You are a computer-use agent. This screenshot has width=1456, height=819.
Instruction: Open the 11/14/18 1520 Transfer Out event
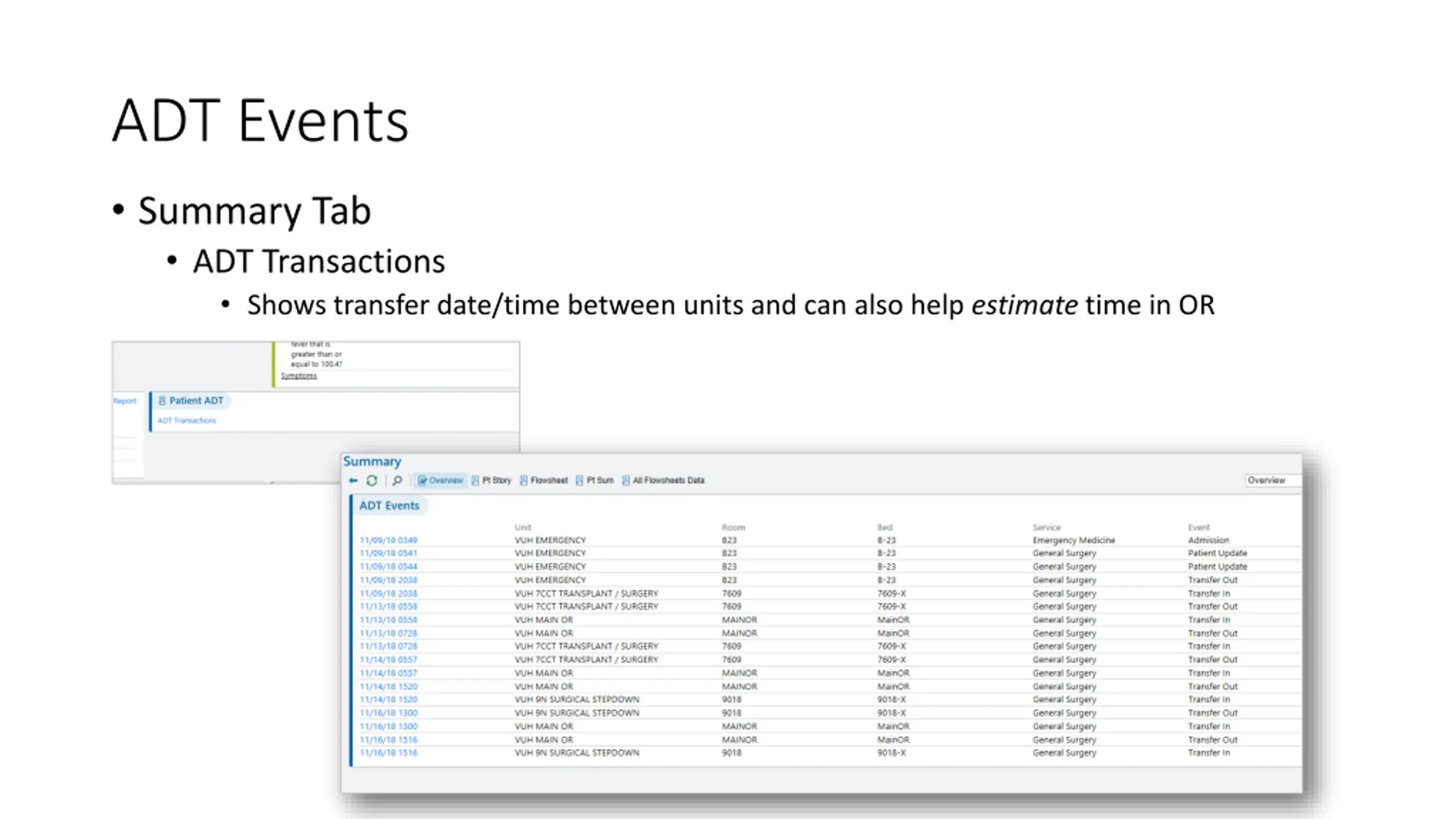coord(388,686)
